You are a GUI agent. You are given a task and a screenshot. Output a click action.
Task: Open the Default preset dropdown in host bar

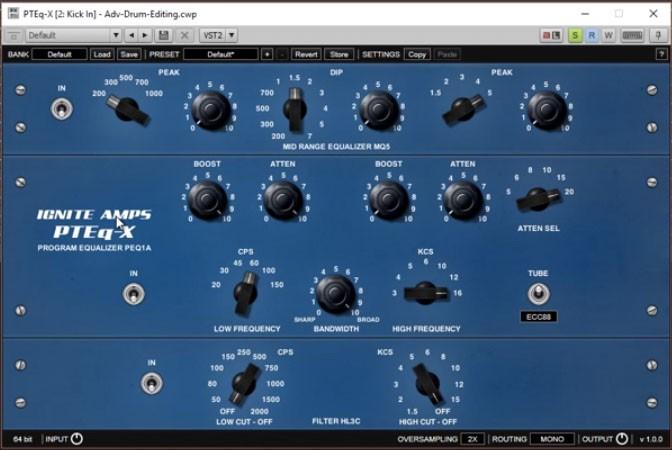point(72,35)
